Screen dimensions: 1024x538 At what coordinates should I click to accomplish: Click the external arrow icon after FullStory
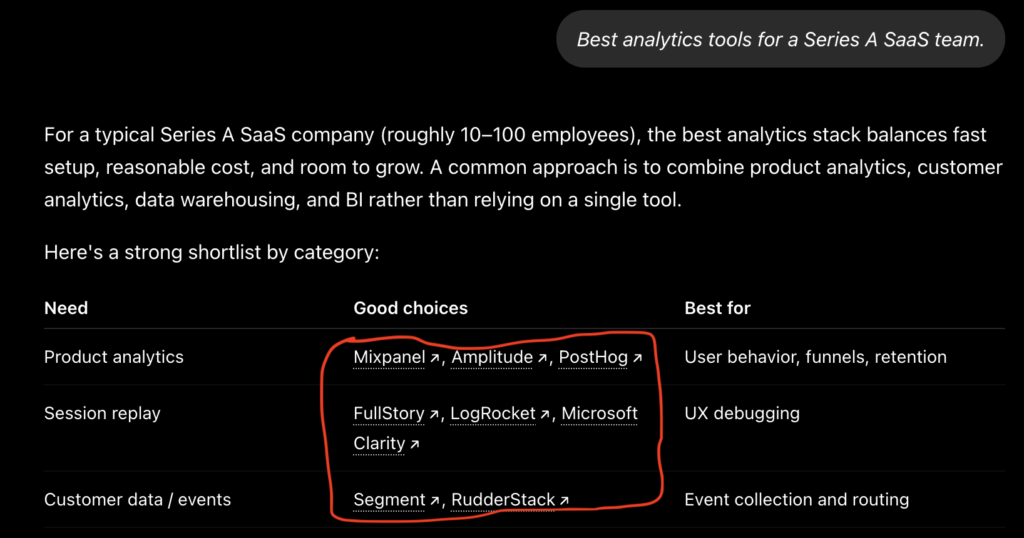click(434, 414)
